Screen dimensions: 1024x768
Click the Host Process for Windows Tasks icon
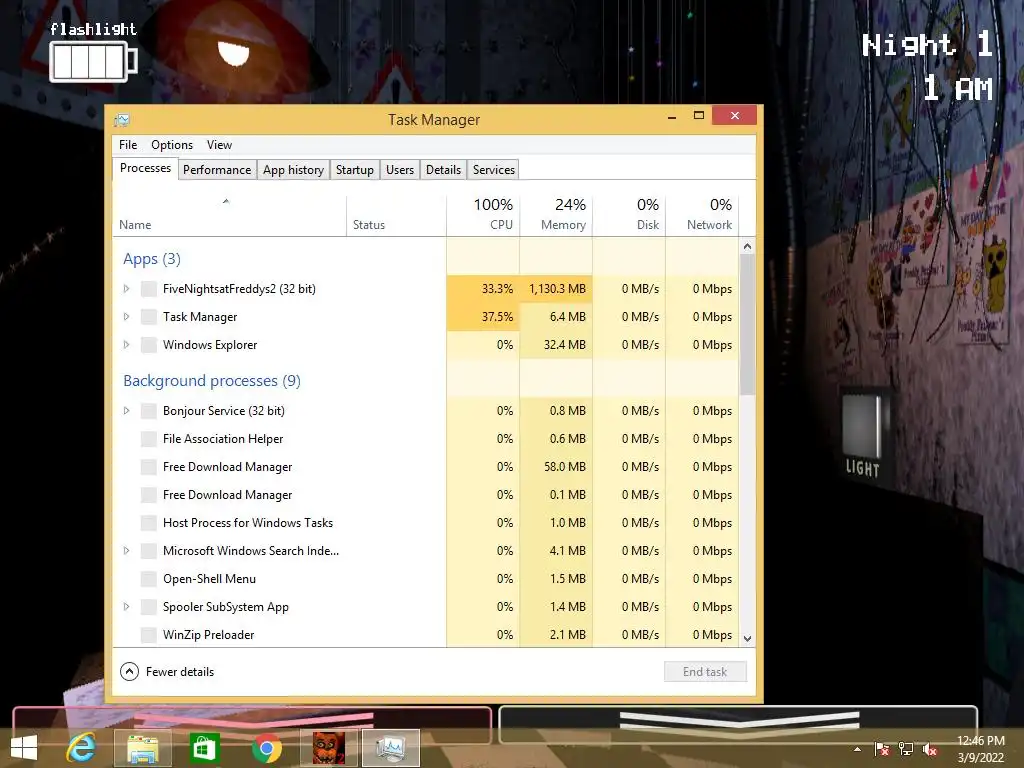pos(149,522)
